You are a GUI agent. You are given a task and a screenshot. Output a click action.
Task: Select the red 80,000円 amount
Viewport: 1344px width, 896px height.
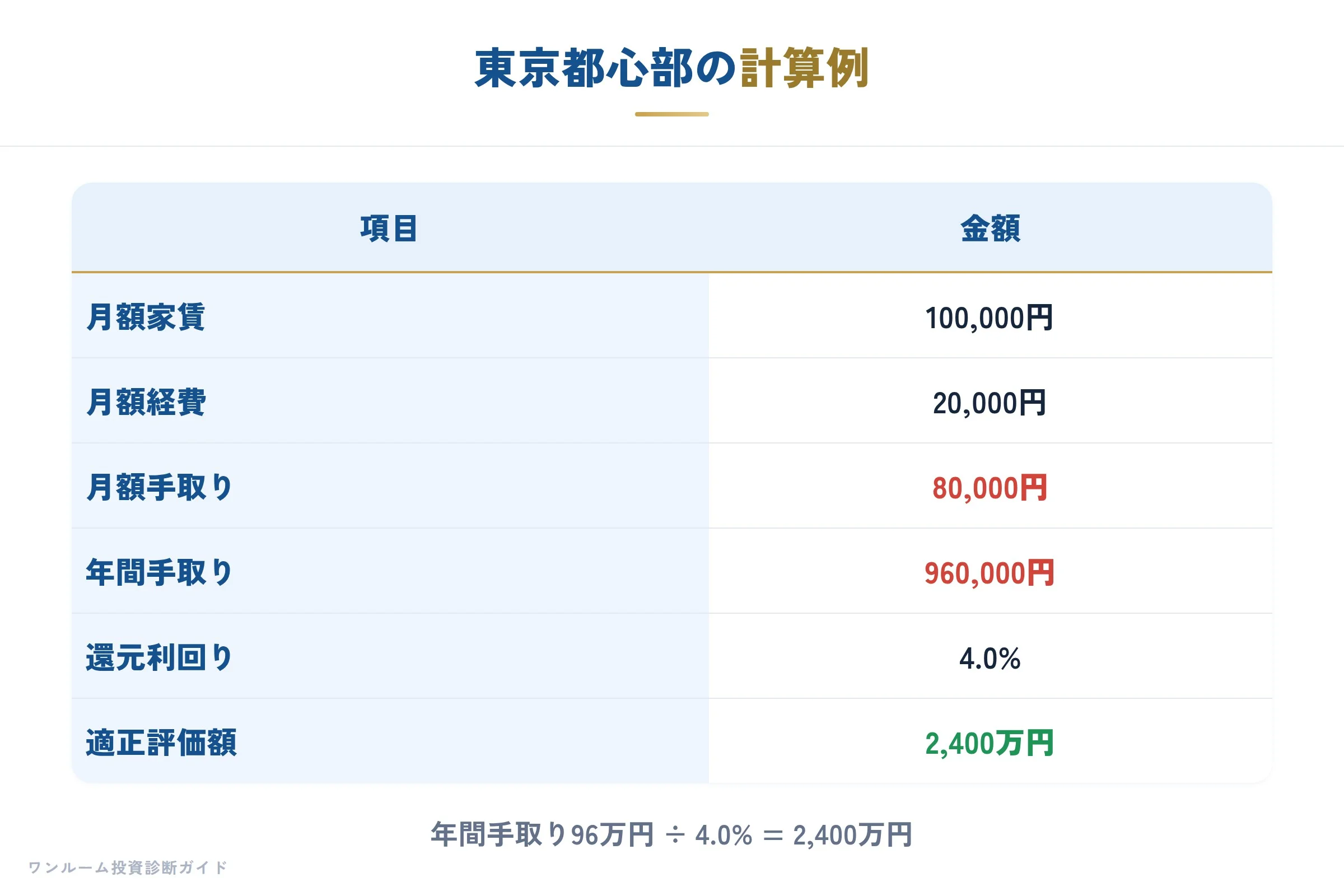(989, 488)
